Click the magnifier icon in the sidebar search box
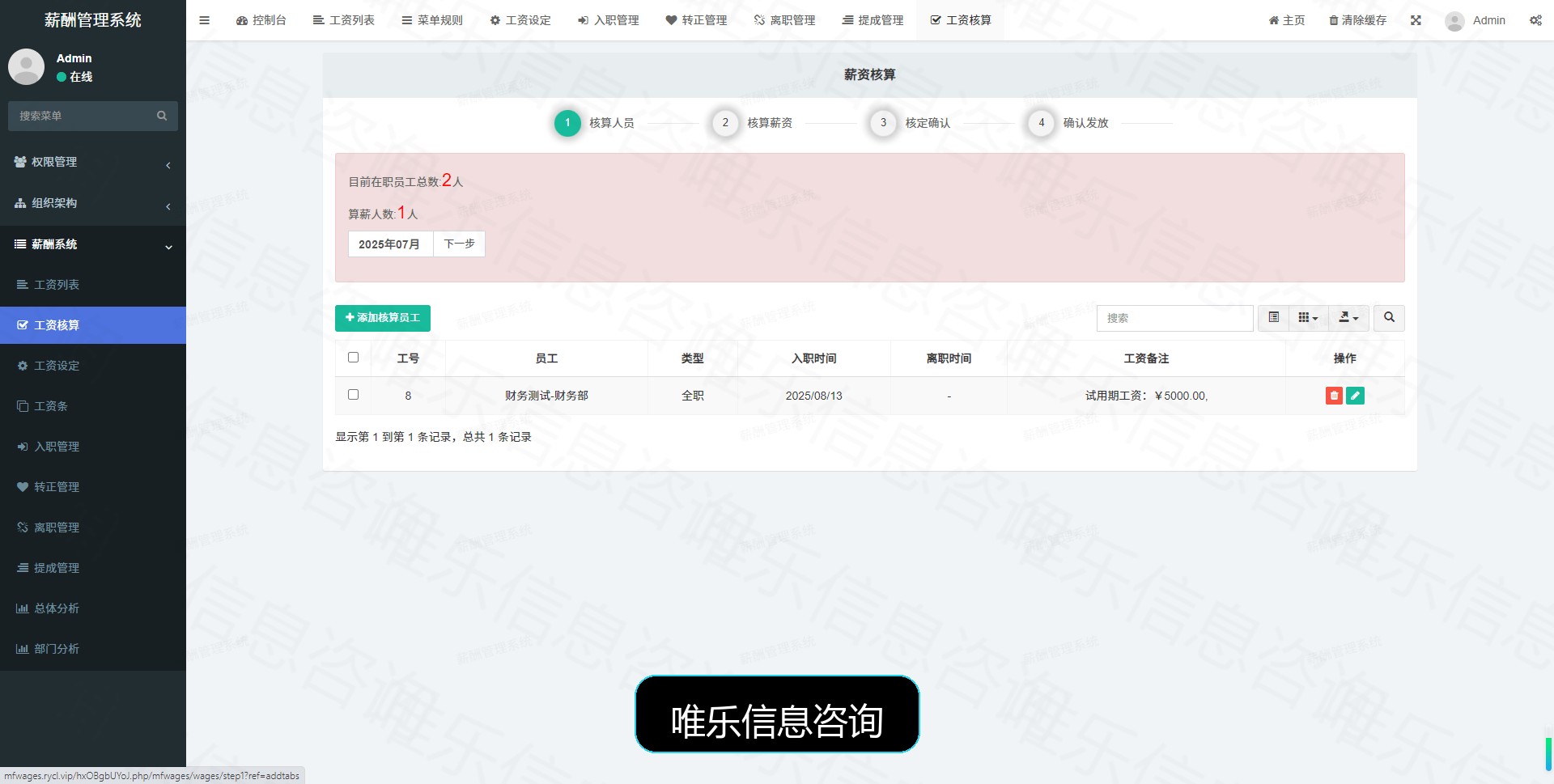The image size is (1554, 784). coord(162,116)
